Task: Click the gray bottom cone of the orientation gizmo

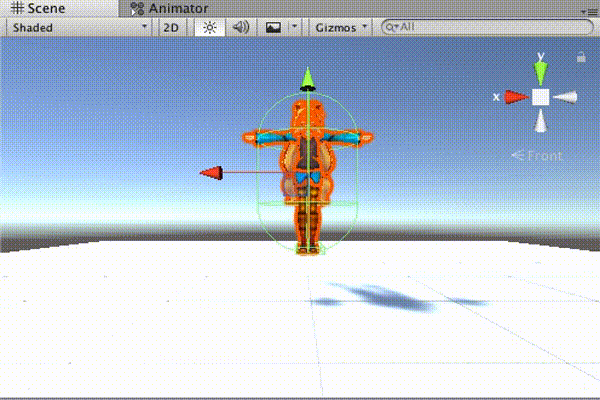Action: [x=540, y=121]
